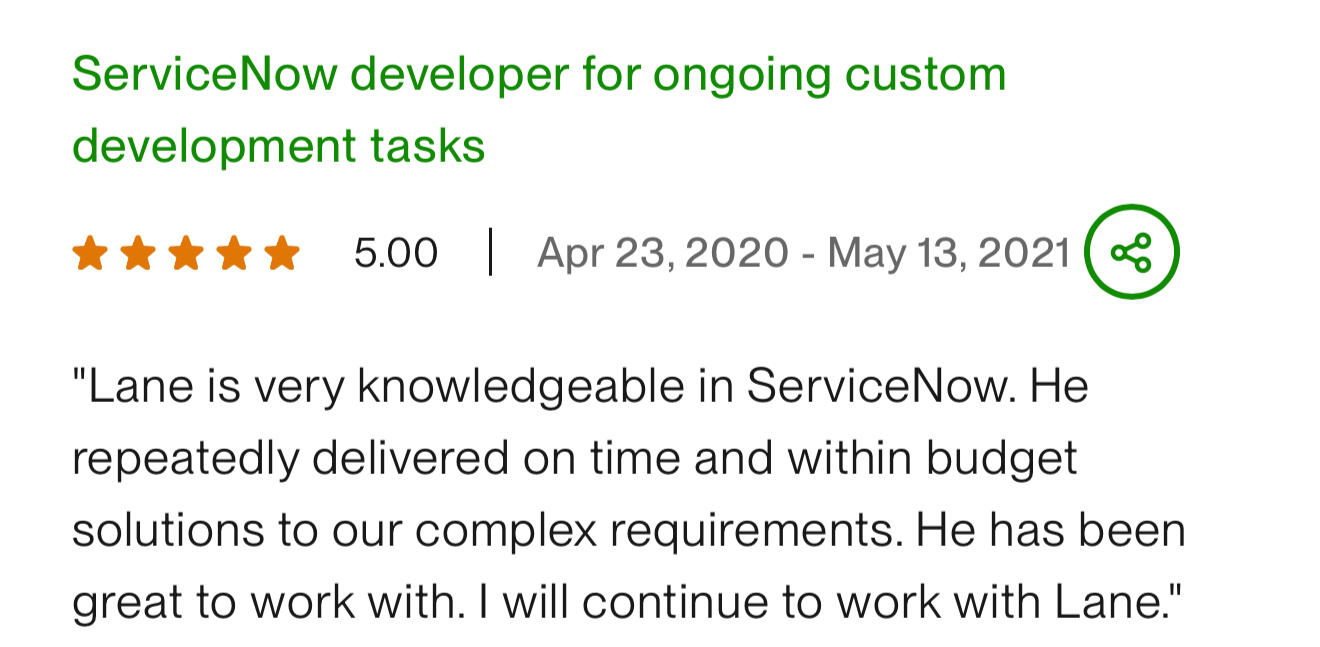
Task: Click the second orange rating star
Action: (x=137, y=253)
